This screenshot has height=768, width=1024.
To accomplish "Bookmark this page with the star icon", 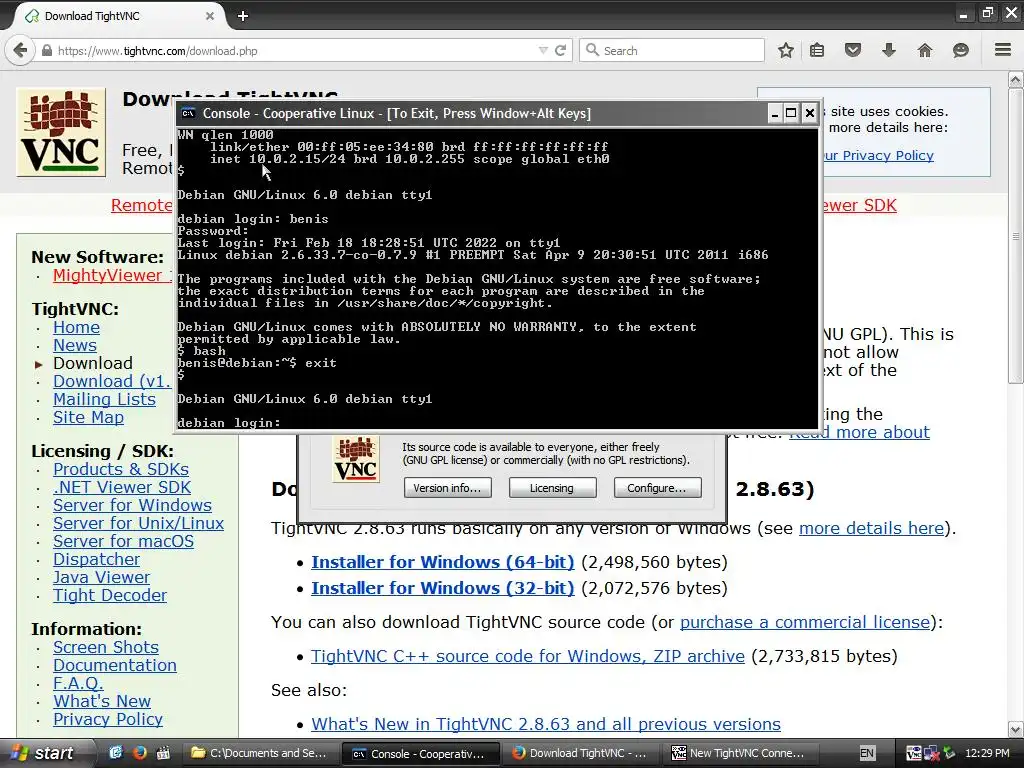I will coord(786,50).
